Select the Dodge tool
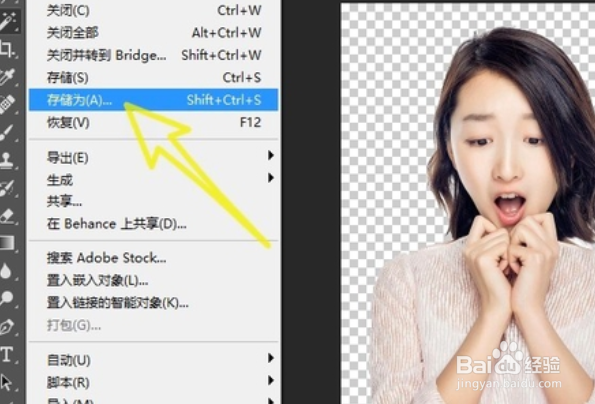This screenshot has height=404, width=595. [x=8, y=299]
